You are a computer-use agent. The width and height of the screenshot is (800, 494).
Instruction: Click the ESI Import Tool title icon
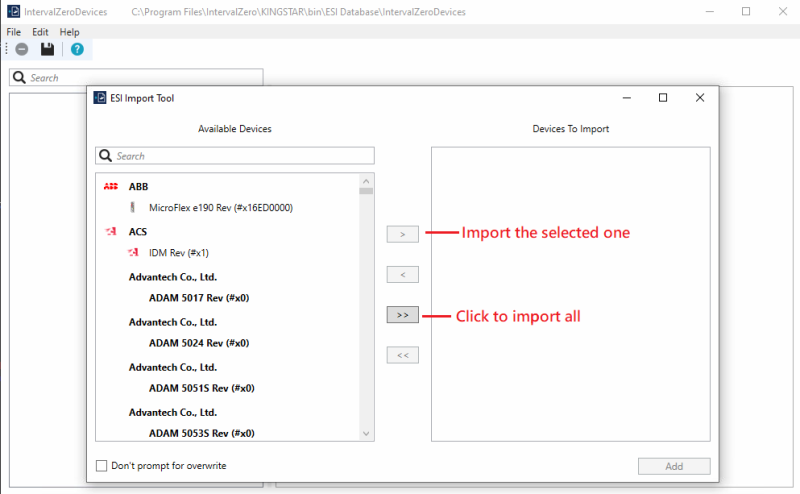tap(101, 98)
